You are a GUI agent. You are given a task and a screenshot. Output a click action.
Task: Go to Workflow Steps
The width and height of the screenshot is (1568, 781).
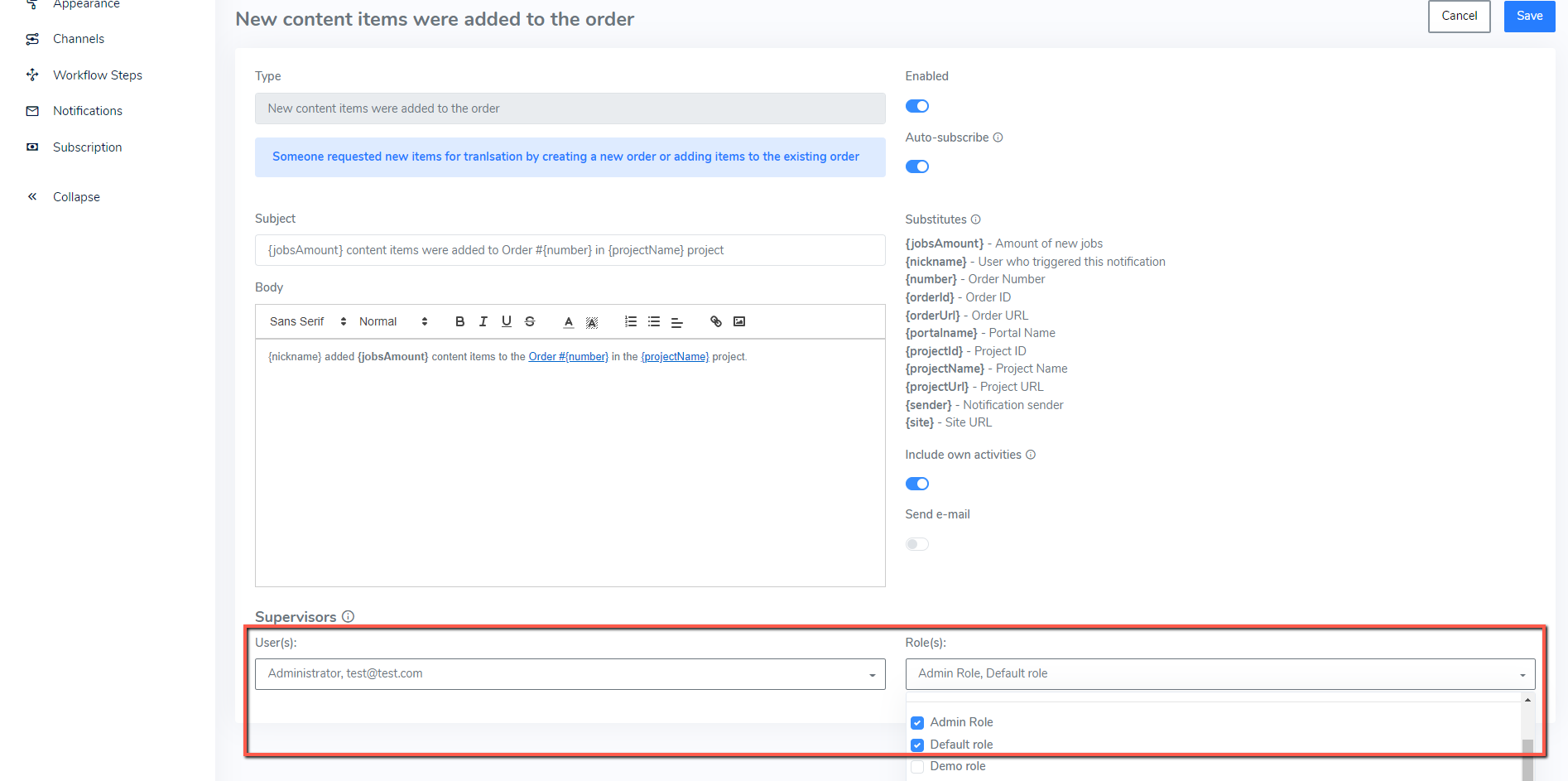tap(98, 75)
